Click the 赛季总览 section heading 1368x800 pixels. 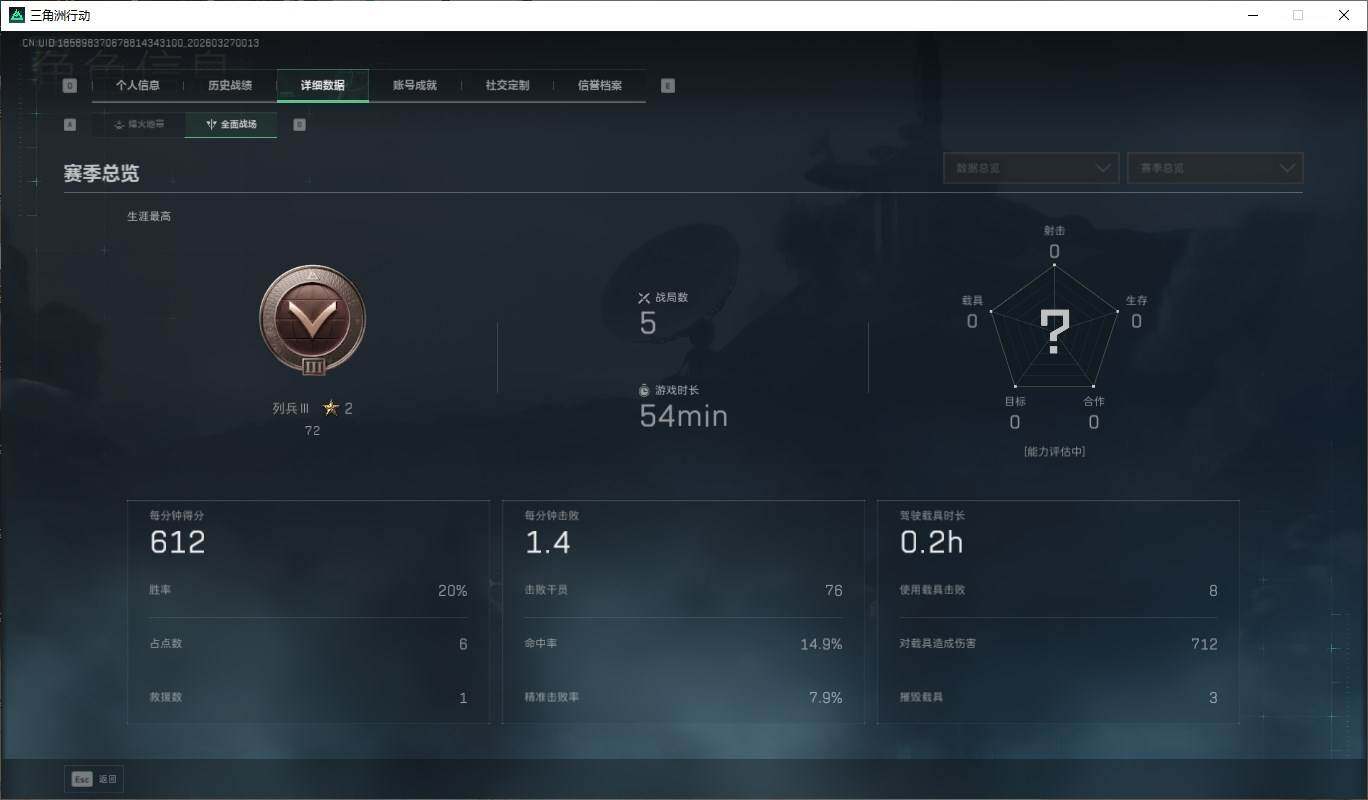[x=101, y=173]
